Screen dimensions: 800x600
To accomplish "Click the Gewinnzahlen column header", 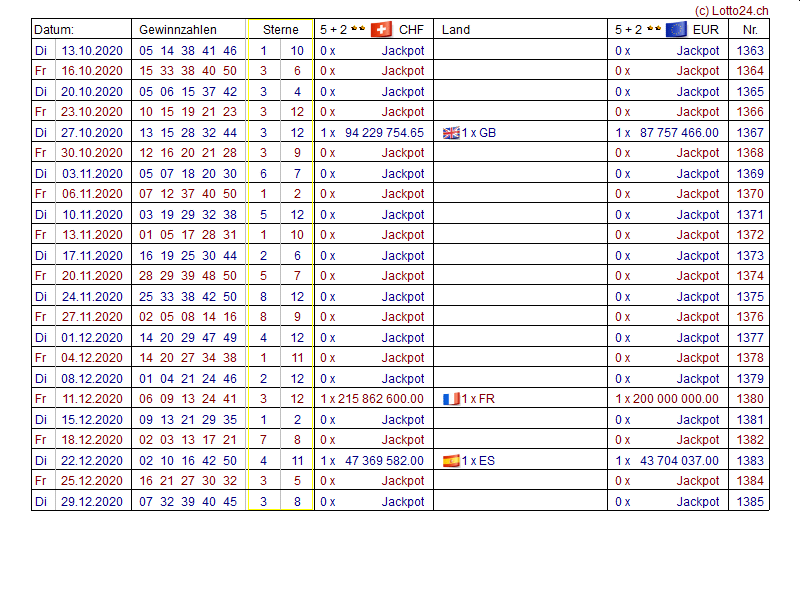I will click(178, 30).
